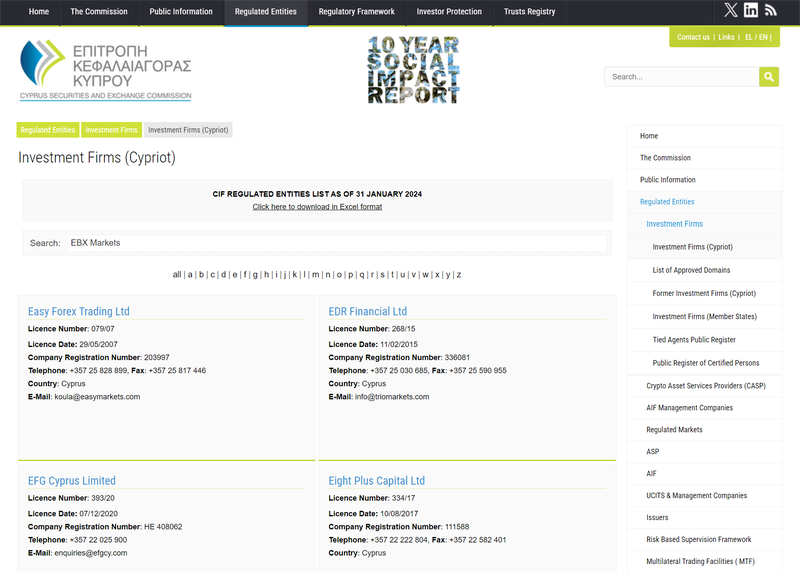800x572 pixels.
Task: Open the Investor Protection menu
Action: (449, 12)
